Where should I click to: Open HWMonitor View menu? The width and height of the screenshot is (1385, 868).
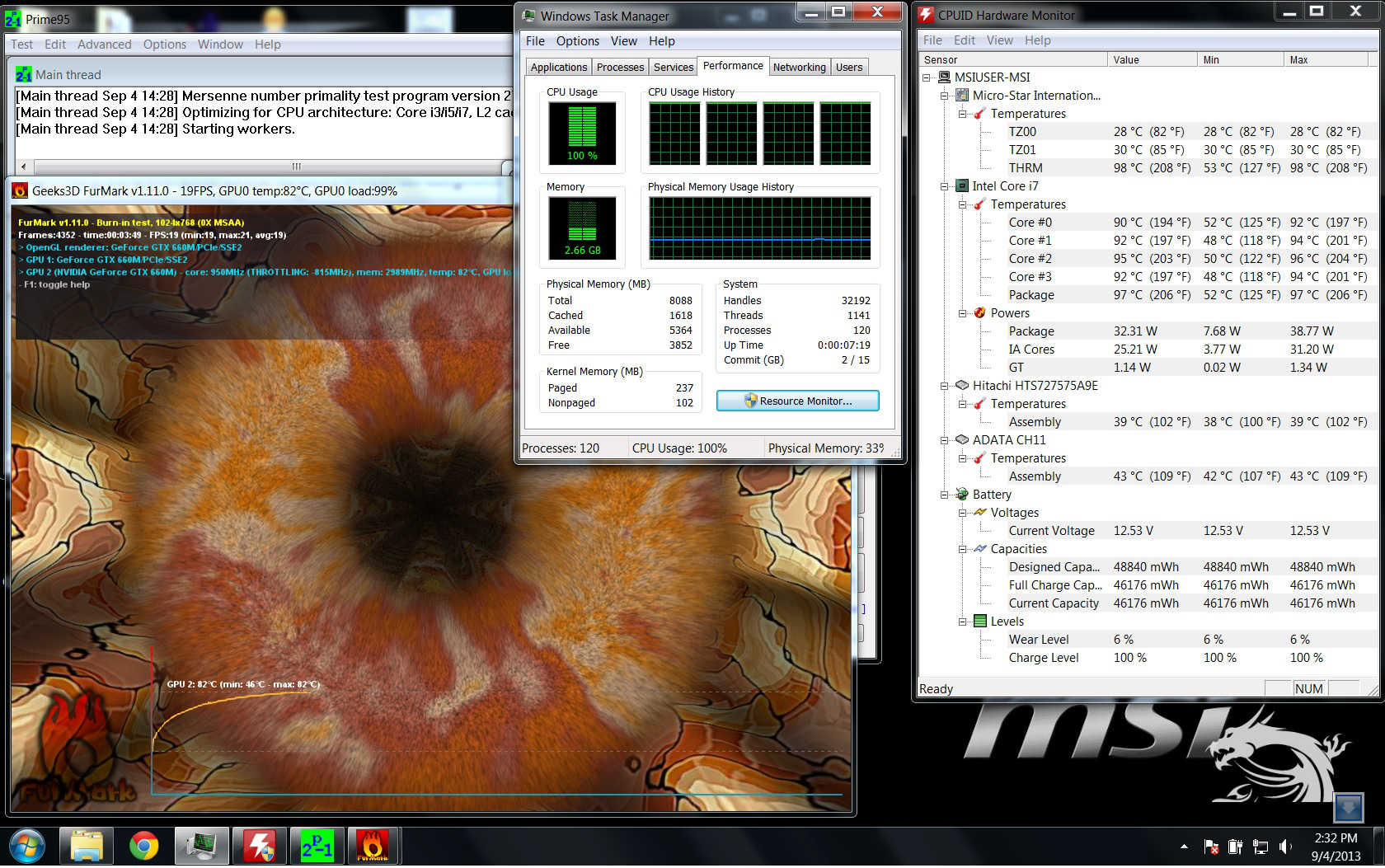pyautogui.click(x=1000, y=40)
